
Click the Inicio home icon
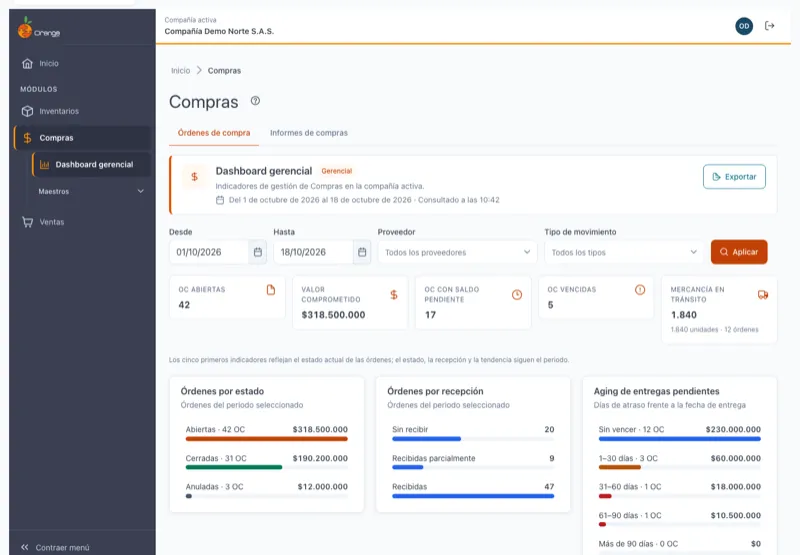tap(28, 64)
